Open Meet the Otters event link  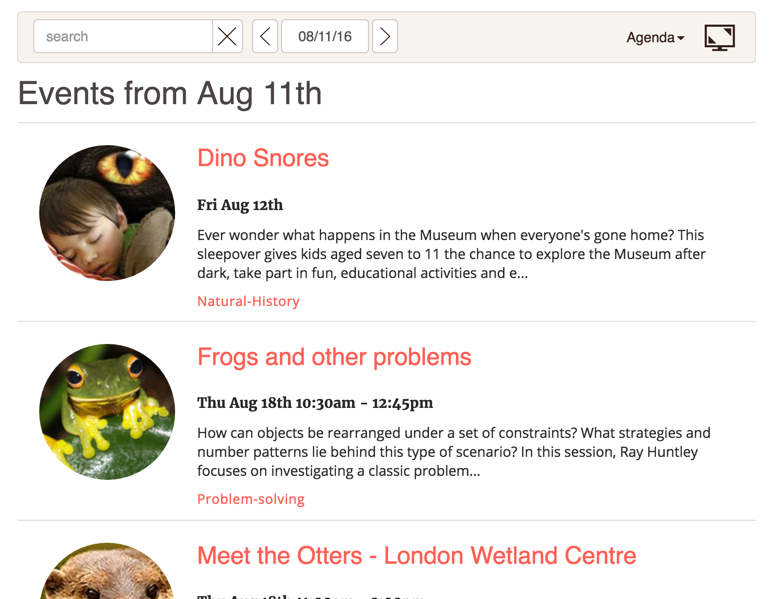[x=416, y=556]
